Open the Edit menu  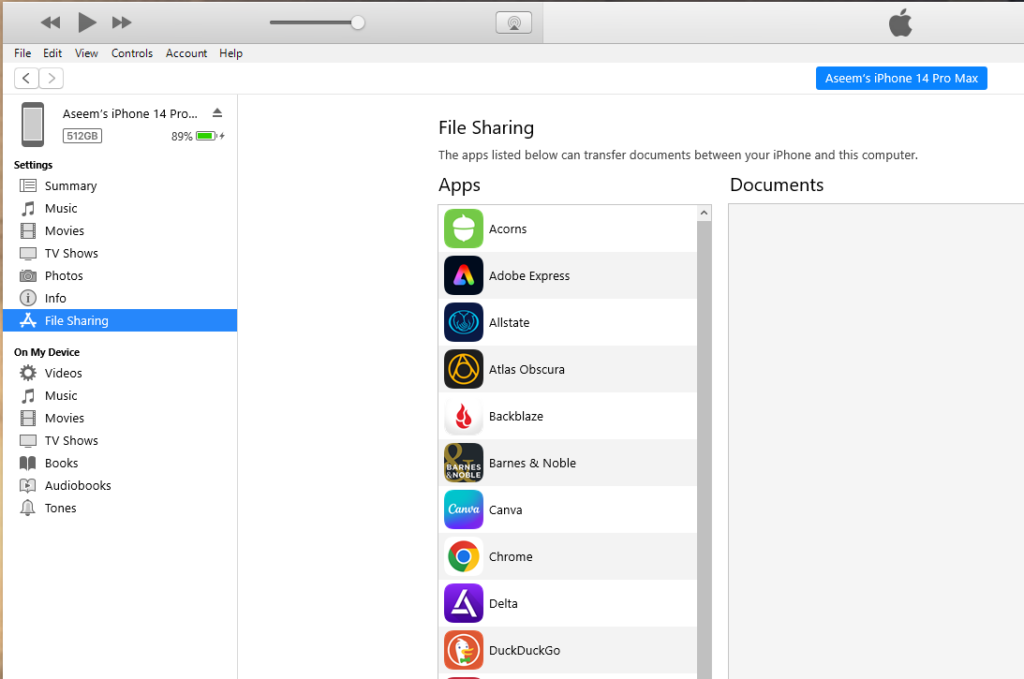point(52,54)
